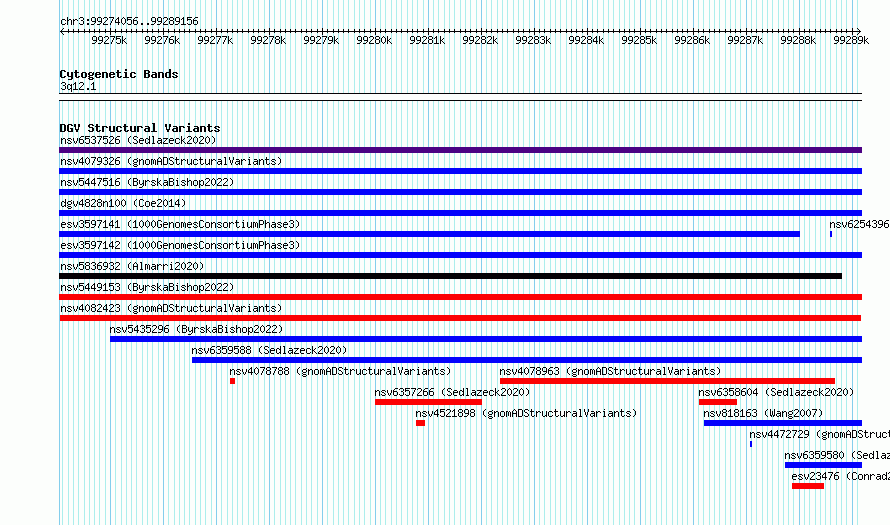Click the blue nsv6359580 variant bar
Screen dimensions: 890x525
pyautogui.click(x=824, y=465)
